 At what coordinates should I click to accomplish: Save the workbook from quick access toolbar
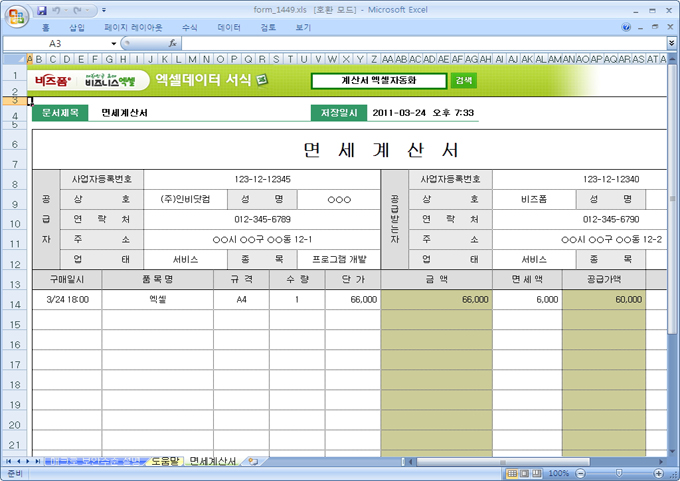[42, 9]
